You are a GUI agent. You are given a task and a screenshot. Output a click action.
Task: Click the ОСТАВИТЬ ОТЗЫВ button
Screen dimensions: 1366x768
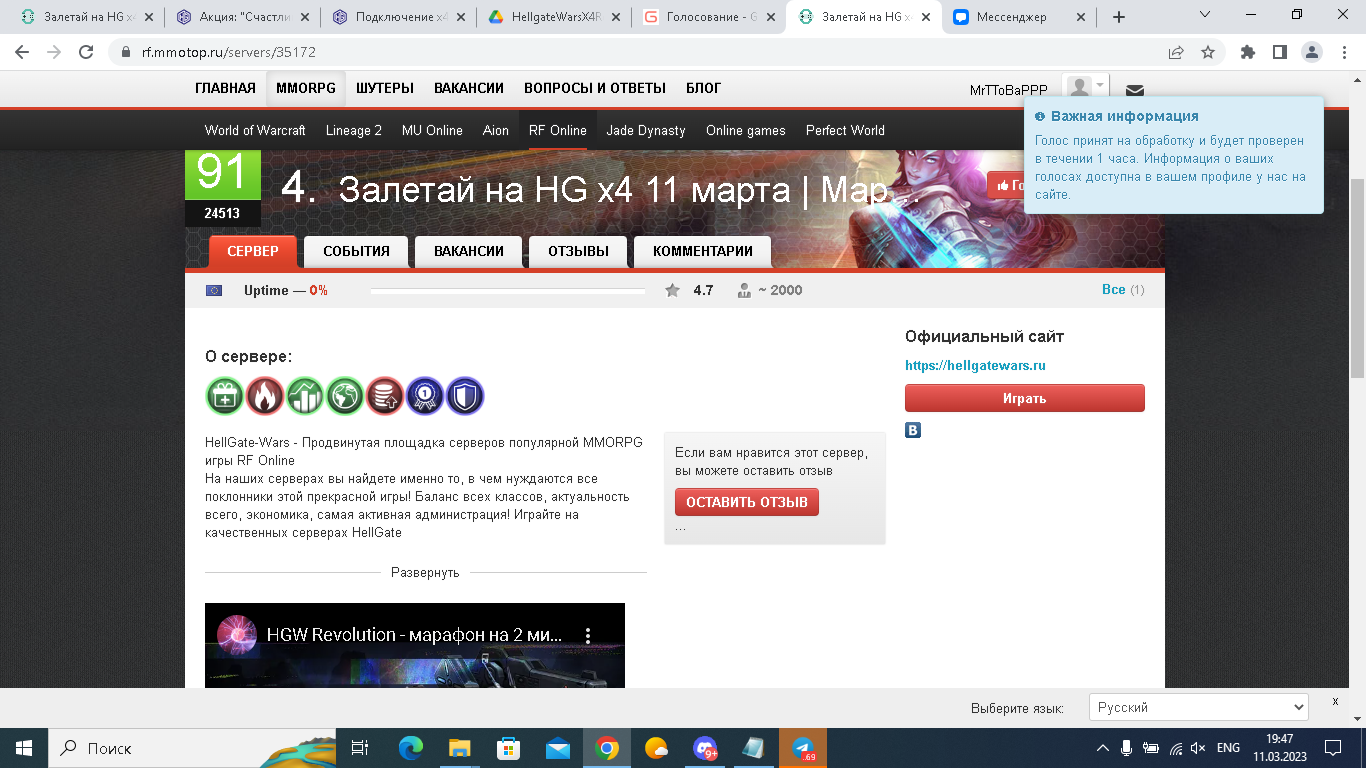point(747,502)
